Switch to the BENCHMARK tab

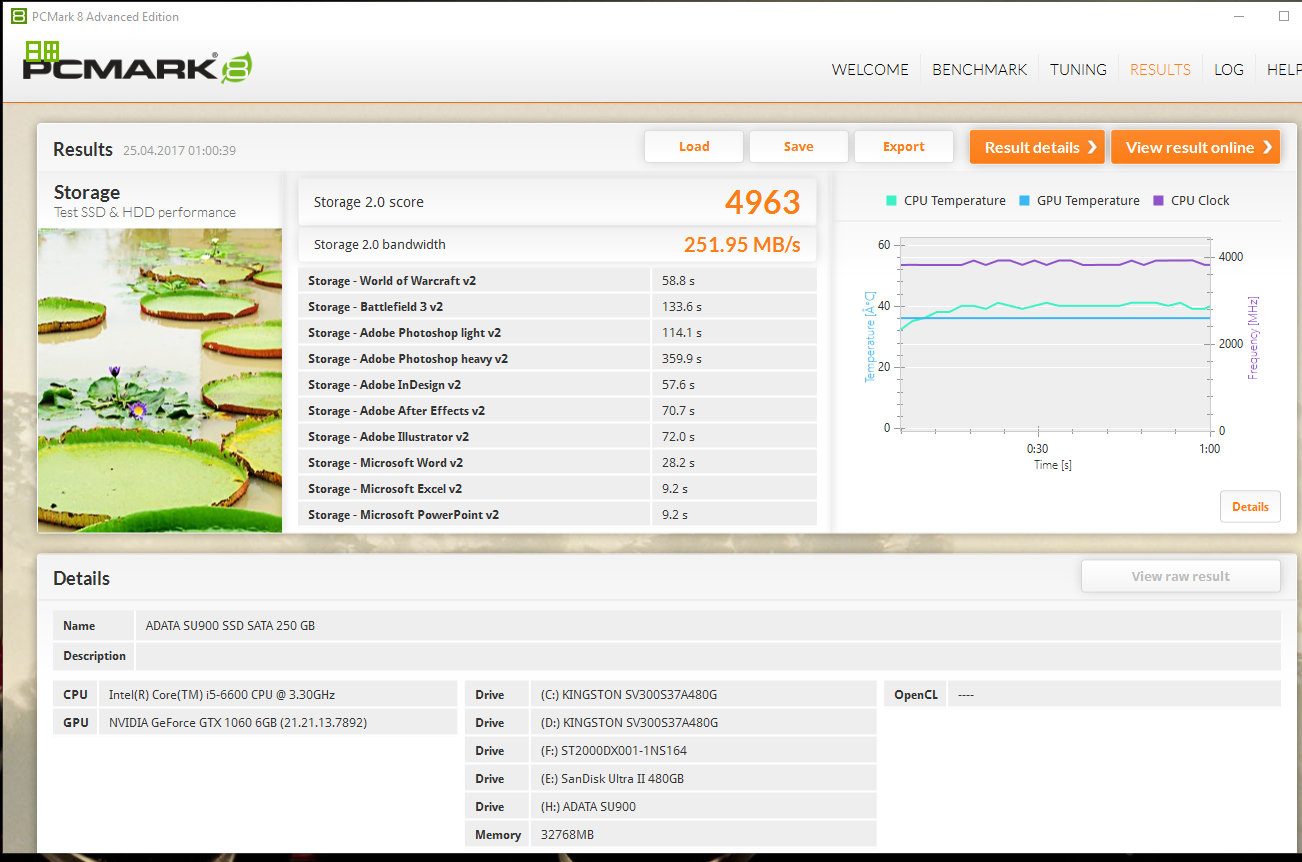click(979, 69)
